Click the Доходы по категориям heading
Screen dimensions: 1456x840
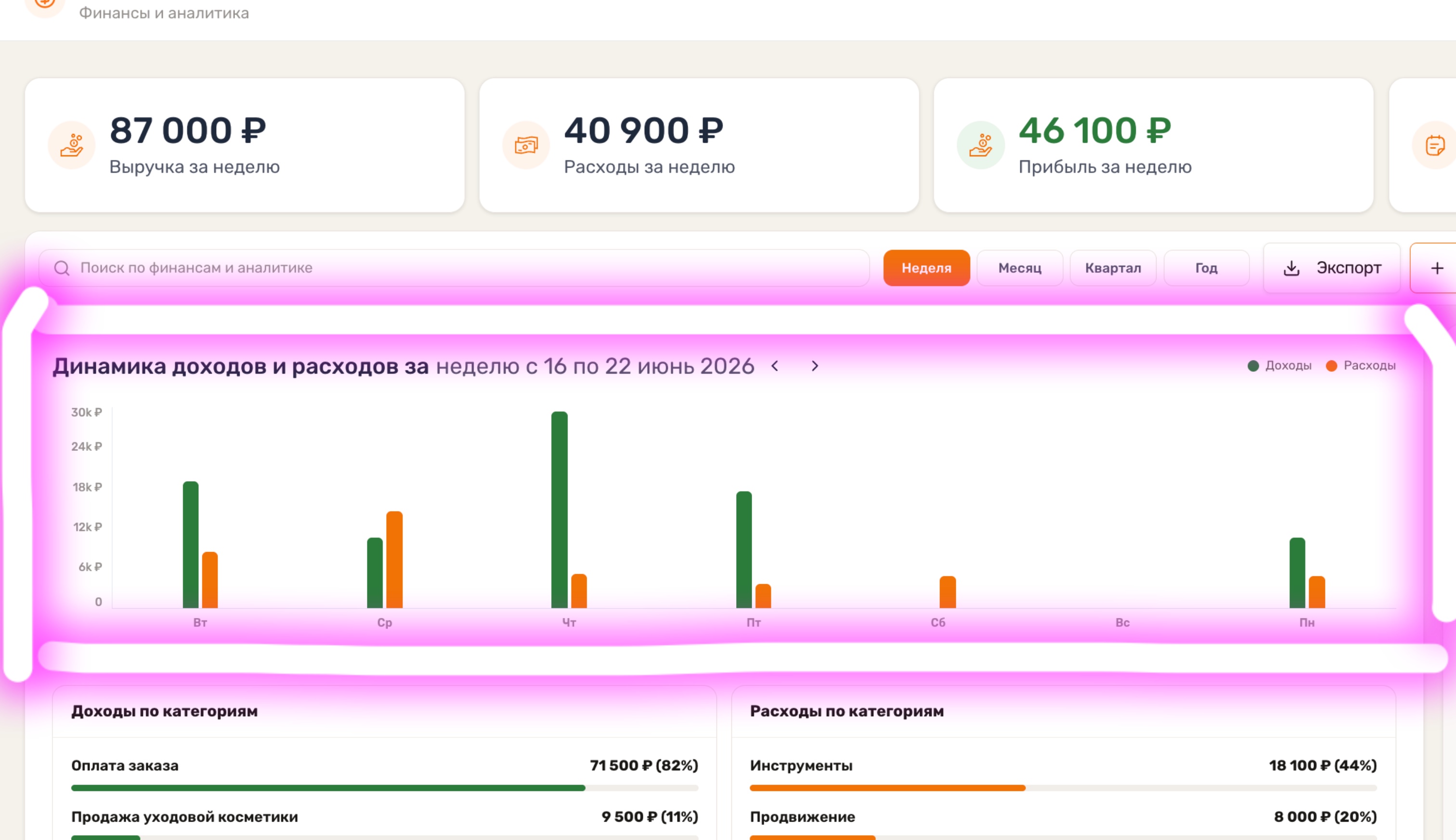tap(164, 711)
